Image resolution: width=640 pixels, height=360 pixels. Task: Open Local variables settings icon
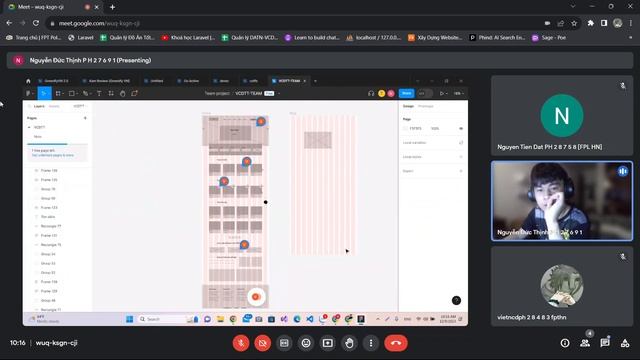click(x=461, y=143)
